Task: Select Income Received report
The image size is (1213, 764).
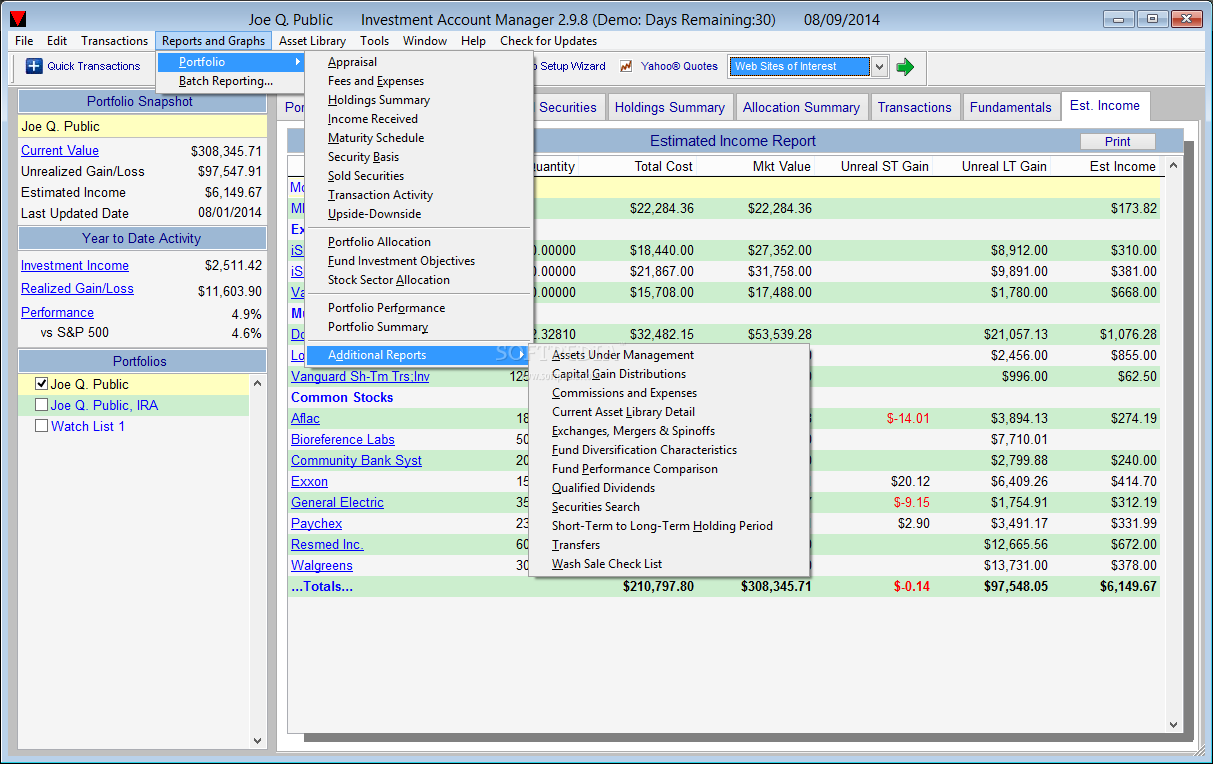Action: pos(373,119)
